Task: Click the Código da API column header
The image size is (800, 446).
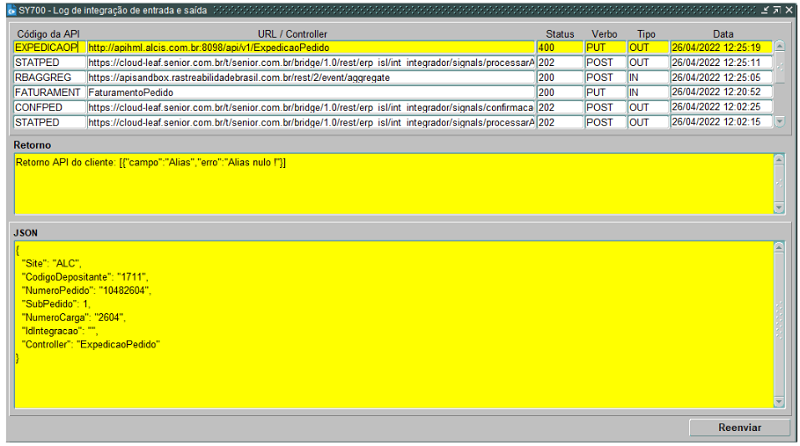Action: point(48,34)
